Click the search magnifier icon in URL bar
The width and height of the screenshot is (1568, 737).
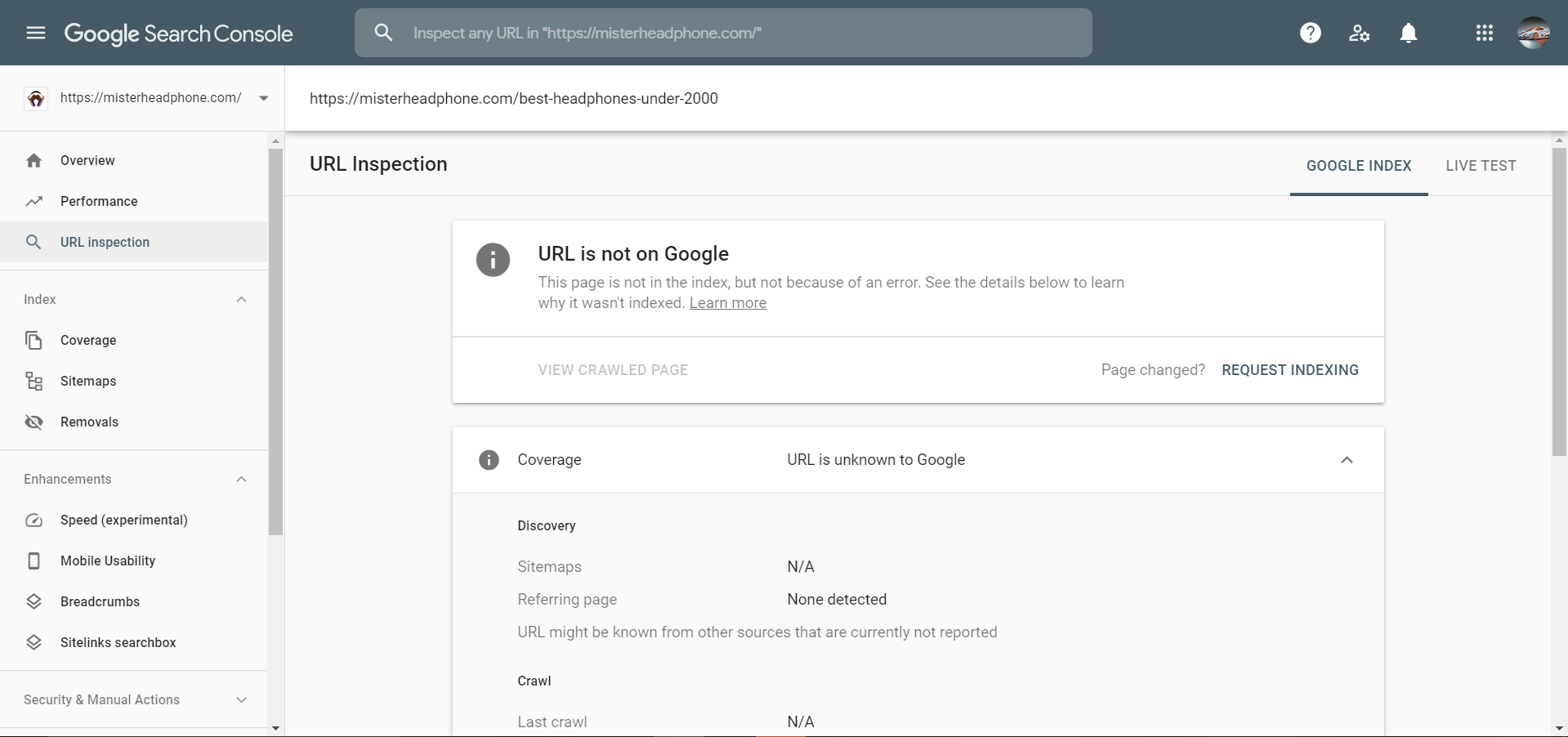tap(383, 33)
